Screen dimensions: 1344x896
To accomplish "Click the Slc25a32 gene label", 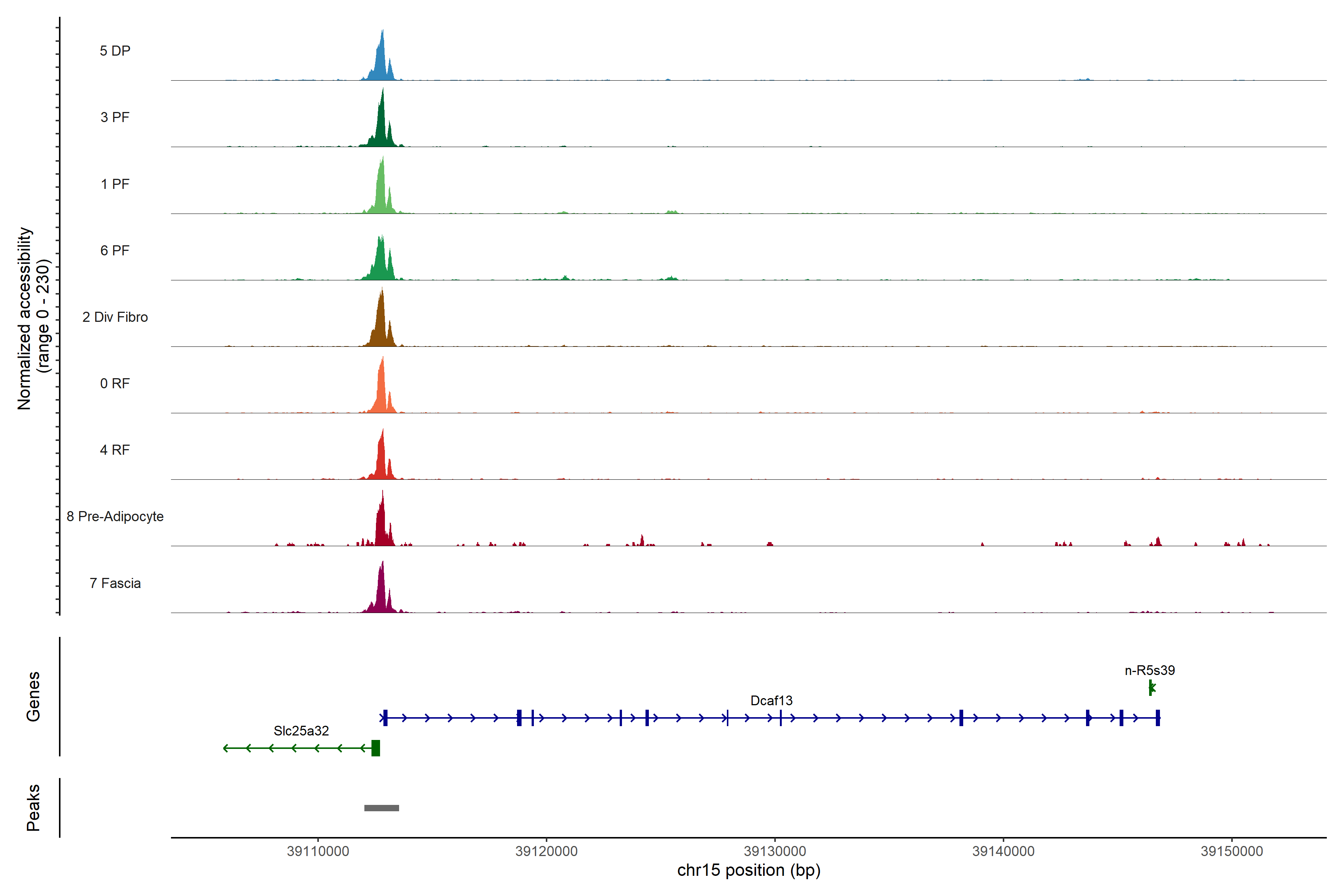I will [301, 730].
